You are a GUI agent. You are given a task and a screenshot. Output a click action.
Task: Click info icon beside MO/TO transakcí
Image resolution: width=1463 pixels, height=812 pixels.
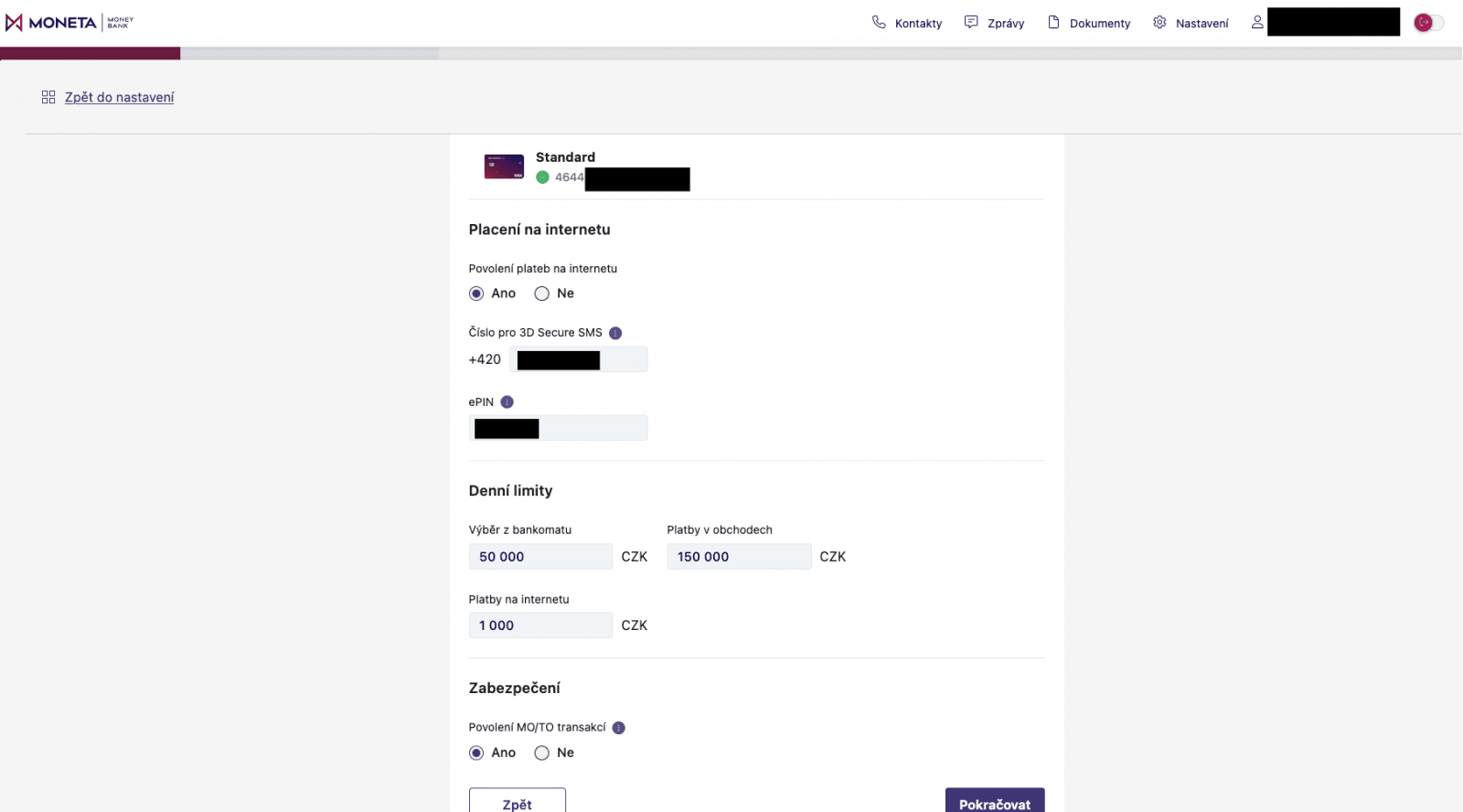pos(619,728)
